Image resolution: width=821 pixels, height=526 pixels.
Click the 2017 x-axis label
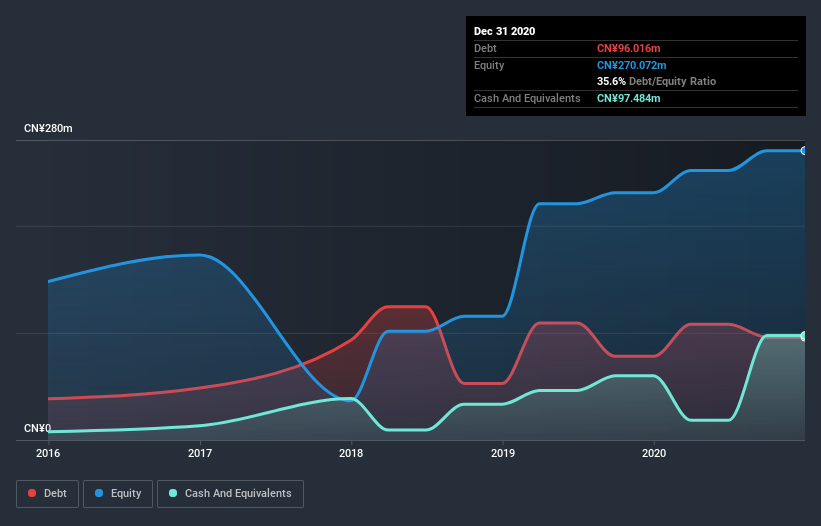coord(199,453)
